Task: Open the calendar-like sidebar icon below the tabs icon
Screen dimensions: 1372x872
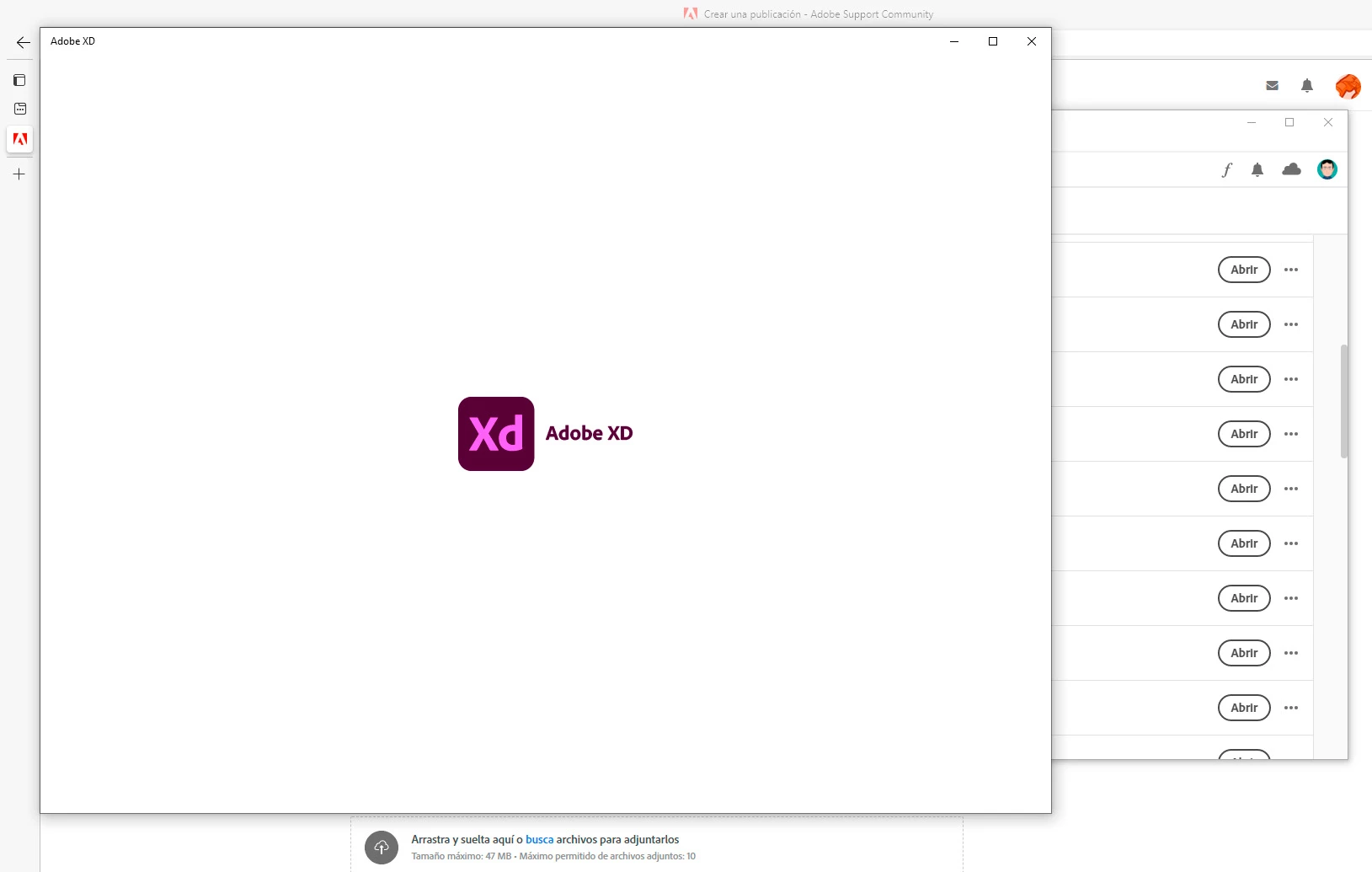Action: (x=20, y=109)
